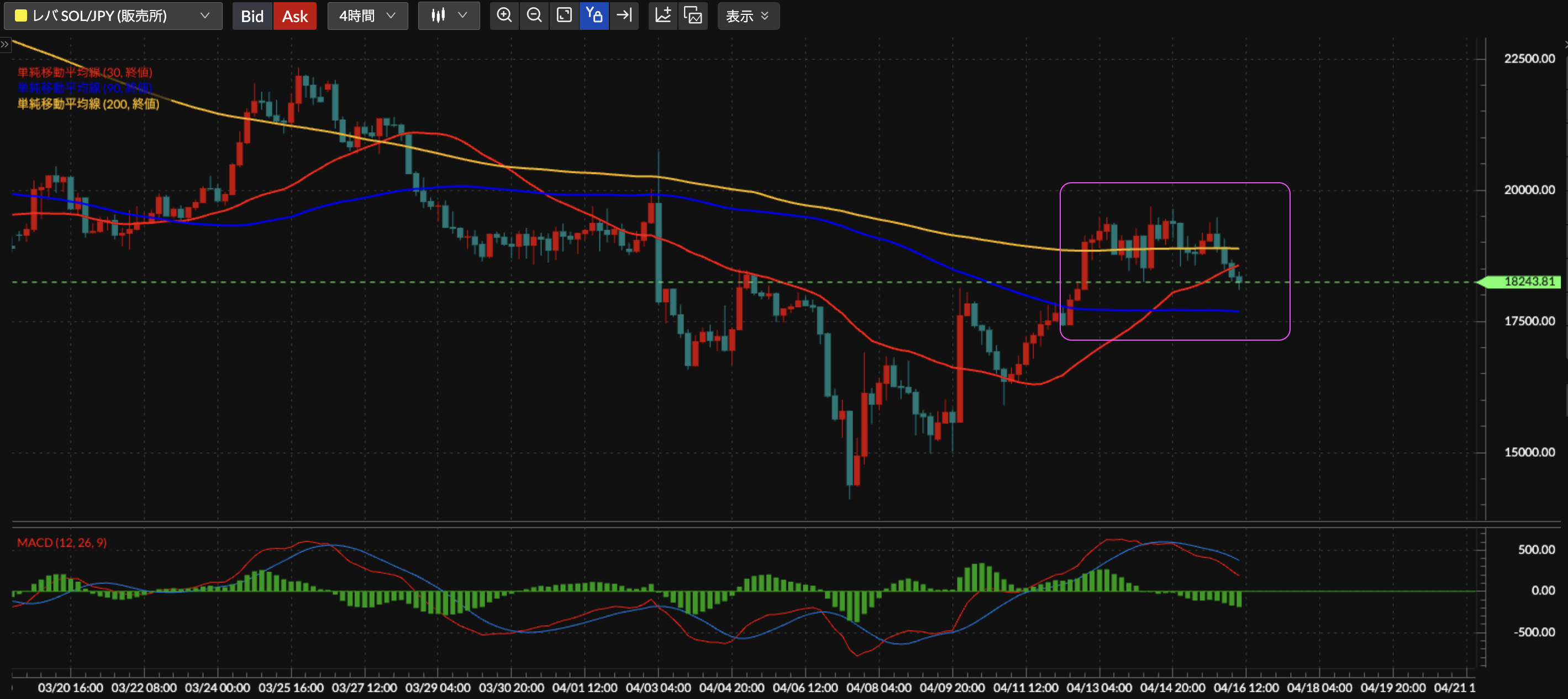This screenshot has height=699, width=1568.
Task: Open the 4時間 timeframe dropdown
Action: point(367,16)
